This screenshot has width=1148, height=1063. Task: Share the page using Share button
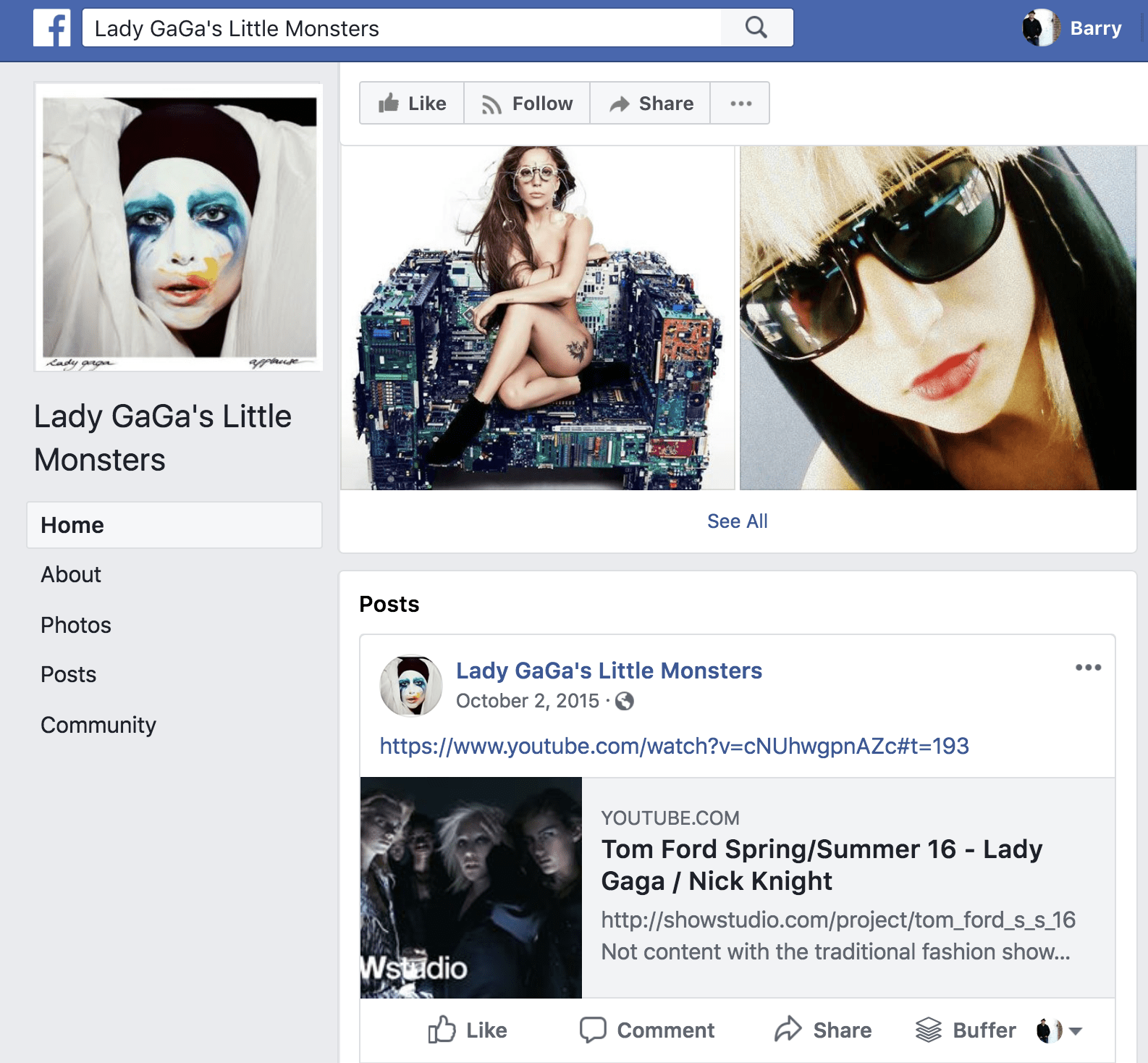pyautogui.click(x=650, y=103)
